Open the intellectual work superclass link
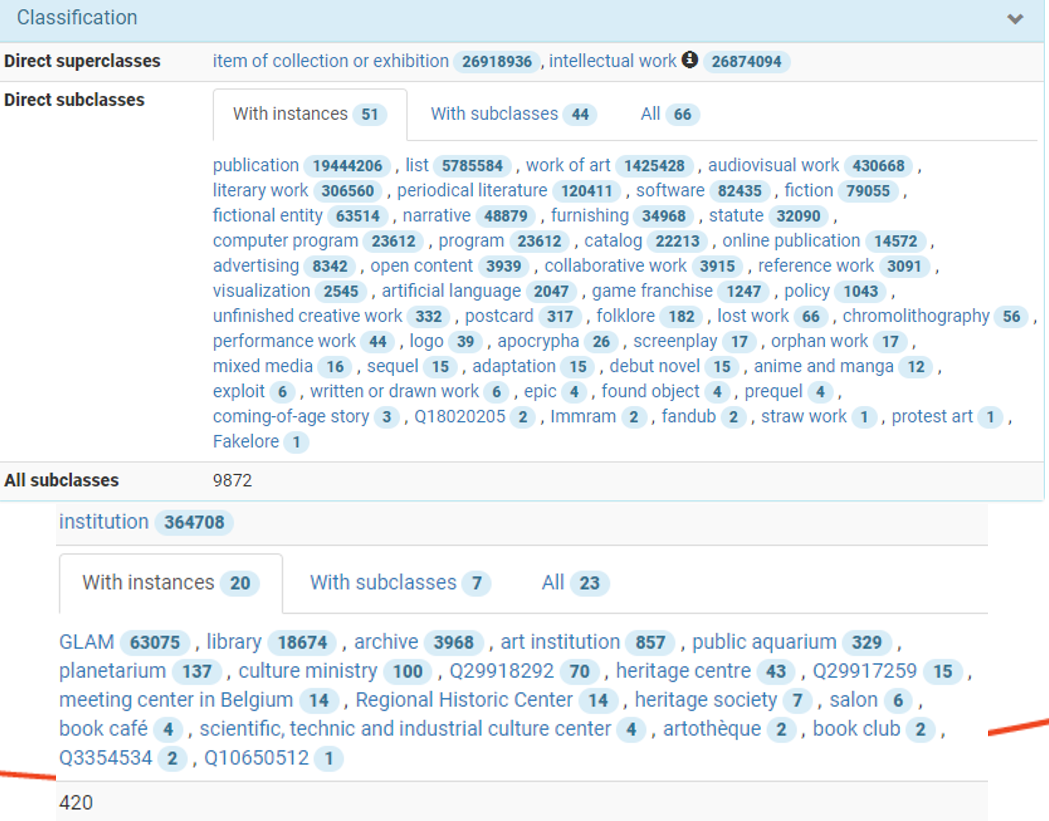This screenshot has height=821, width=1049. (612, 61)
